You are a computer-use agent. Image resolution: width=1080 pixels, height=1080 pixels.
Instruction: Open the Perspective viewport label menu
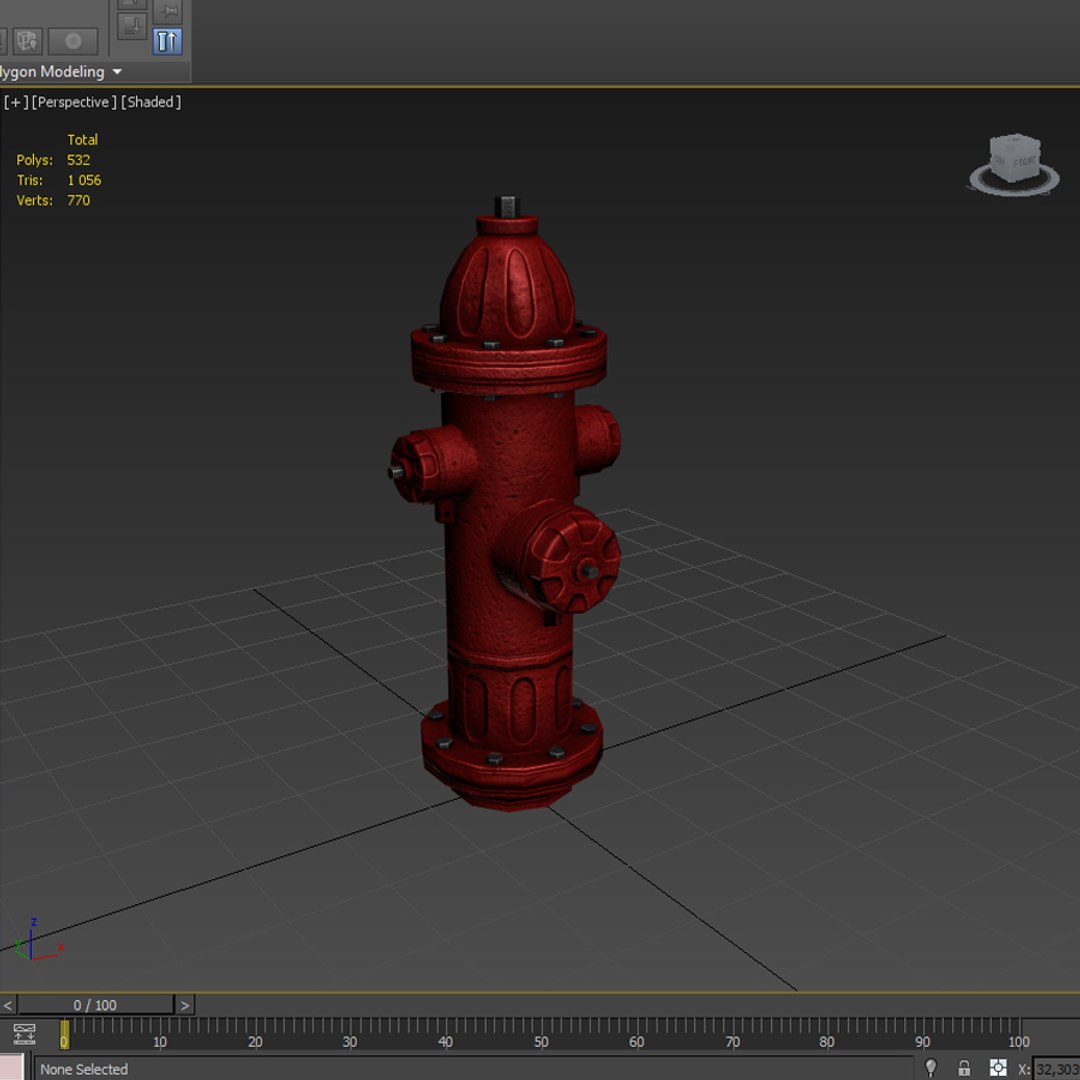click(x=74, y=102)
